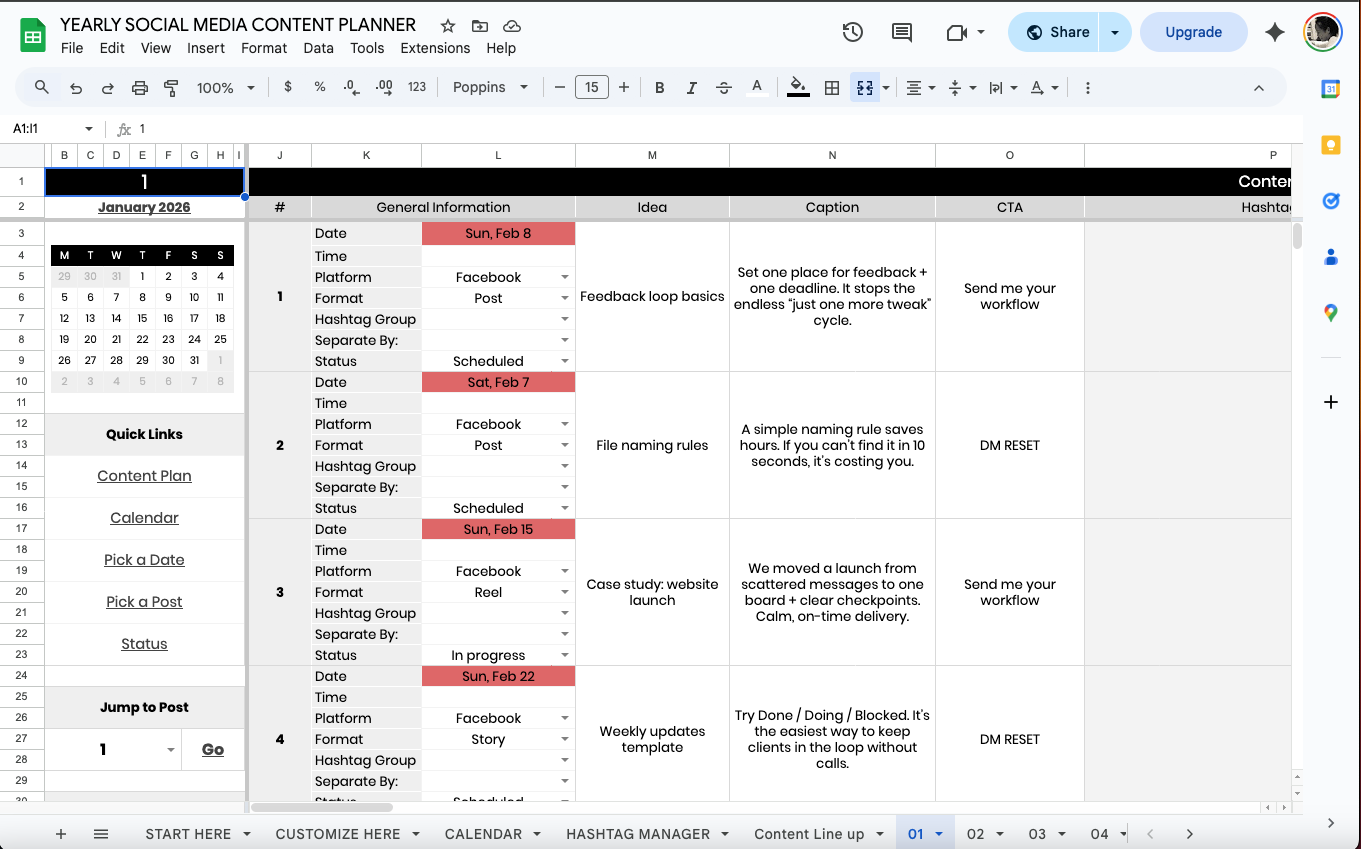1361x849 pixels.
Task: Open version history
Action: [x=852, y=32]
